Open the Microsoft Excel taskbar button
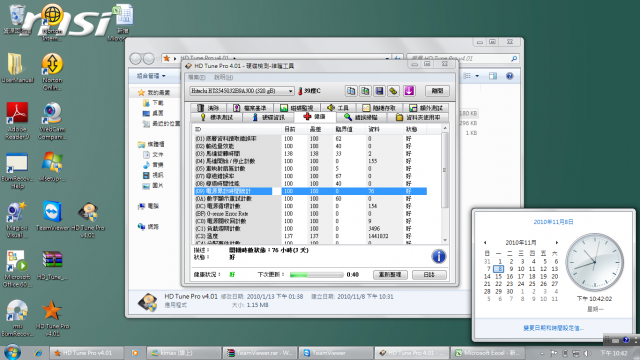This screenshot has height=360, width=640. 487,353
